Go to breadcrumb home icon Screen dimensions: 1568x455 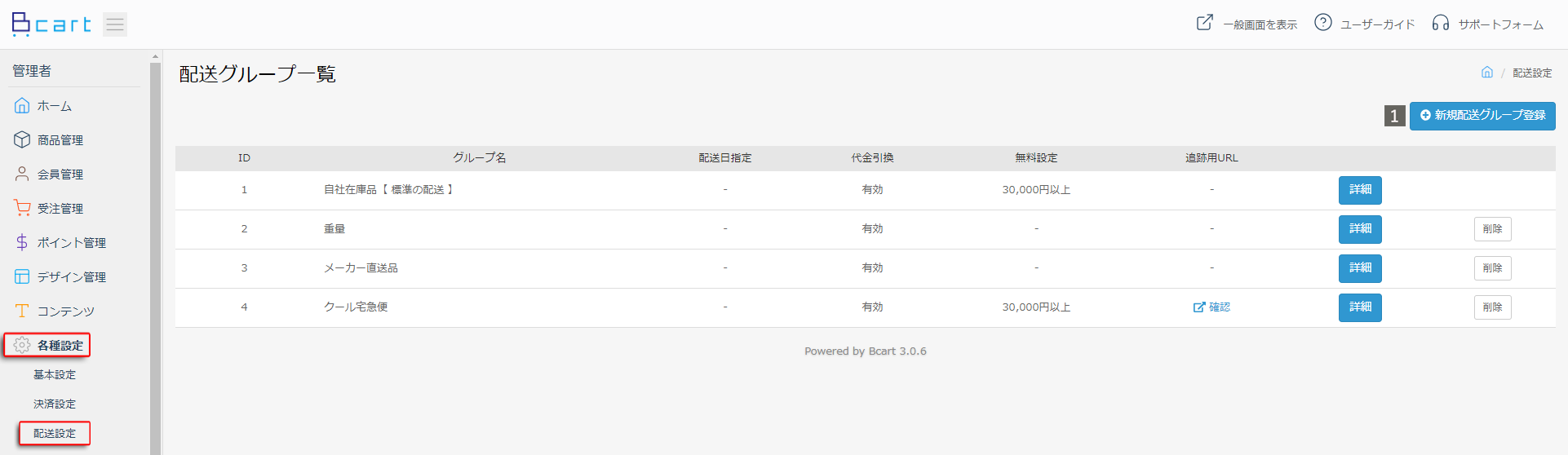(1487, 73)
